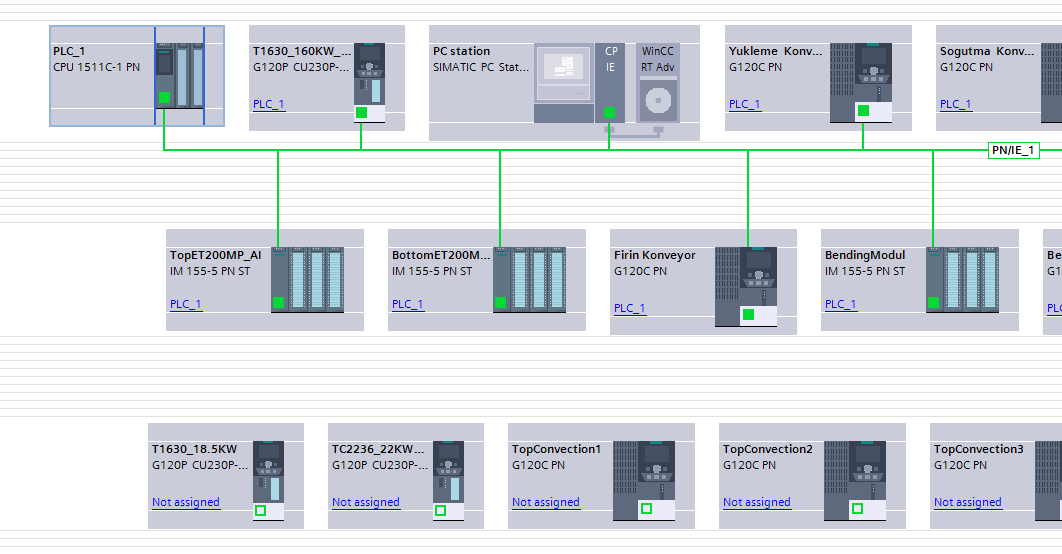Viewport: 1062px width, 554px height.
Task: Click the TopConvection2 G120C drive icon
Action: [x=855, y=481]
